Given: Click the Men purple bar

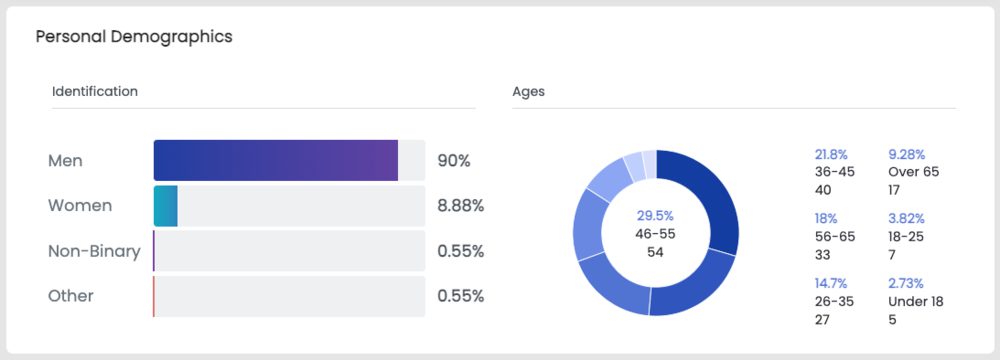Looking at the screenshot, I should pyautogui.click(x=276, y=160).
